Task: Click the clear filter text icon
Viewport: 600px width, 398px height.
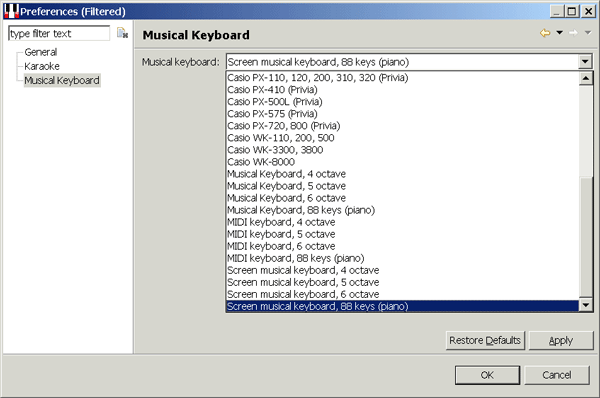Action: pyautogui.click(x=122, y=33)
